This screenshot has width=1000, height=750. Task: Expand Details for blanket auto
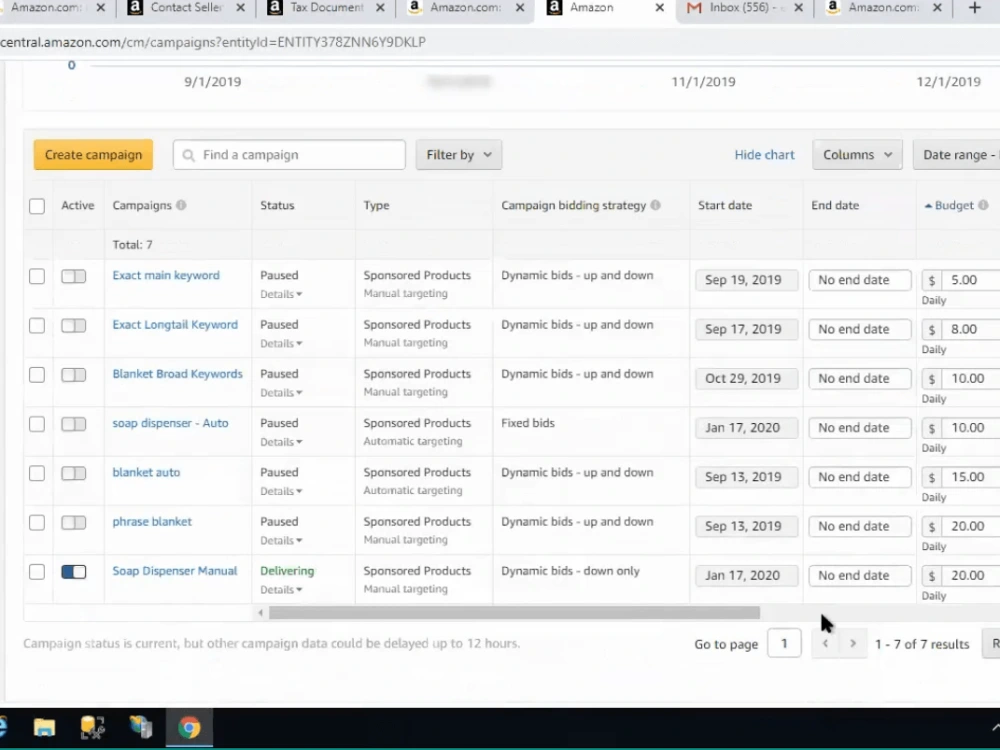[281, 491]
